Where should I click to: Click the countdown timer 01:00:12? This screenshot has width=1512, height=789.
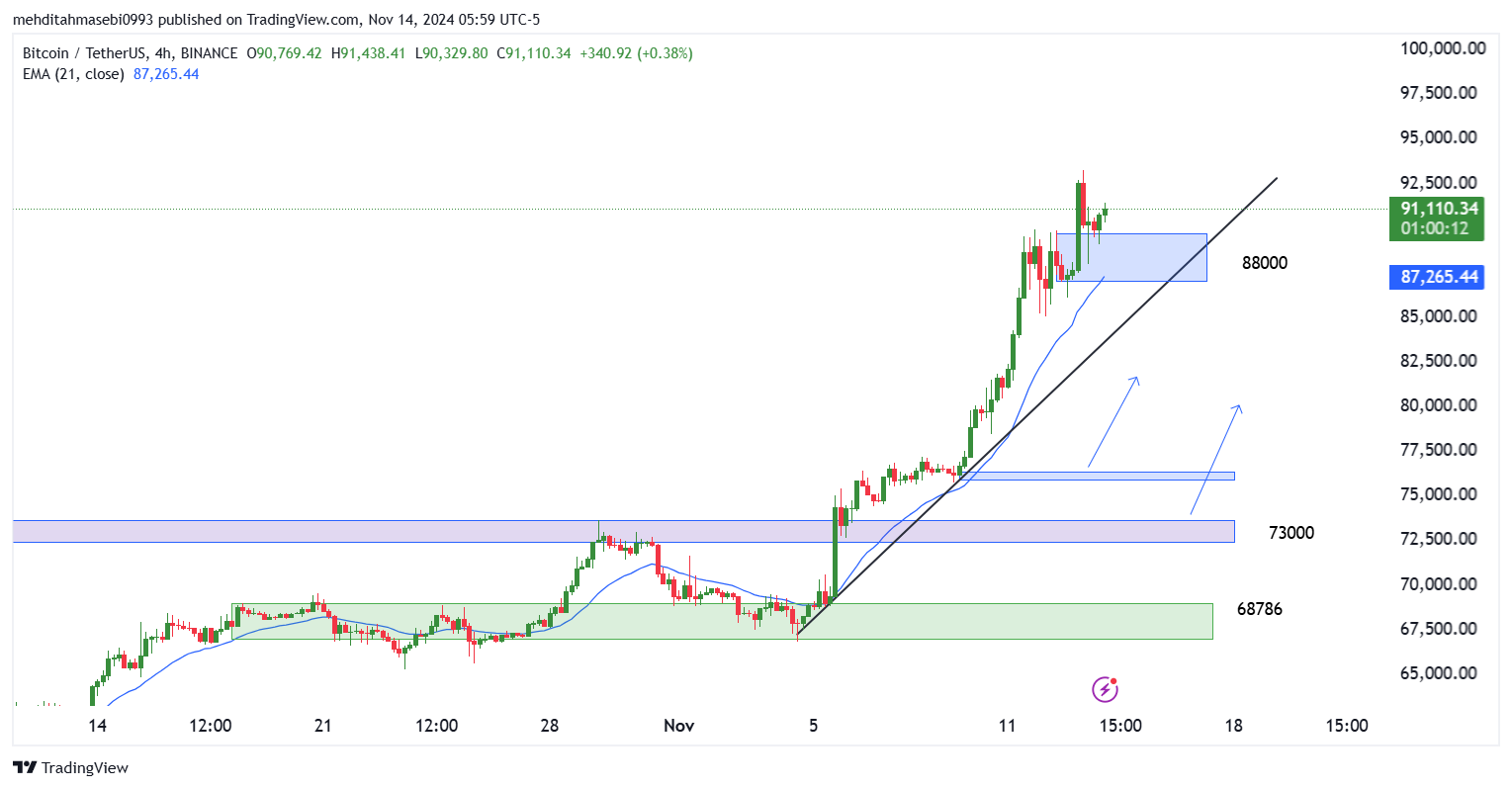click(1435, 228)
